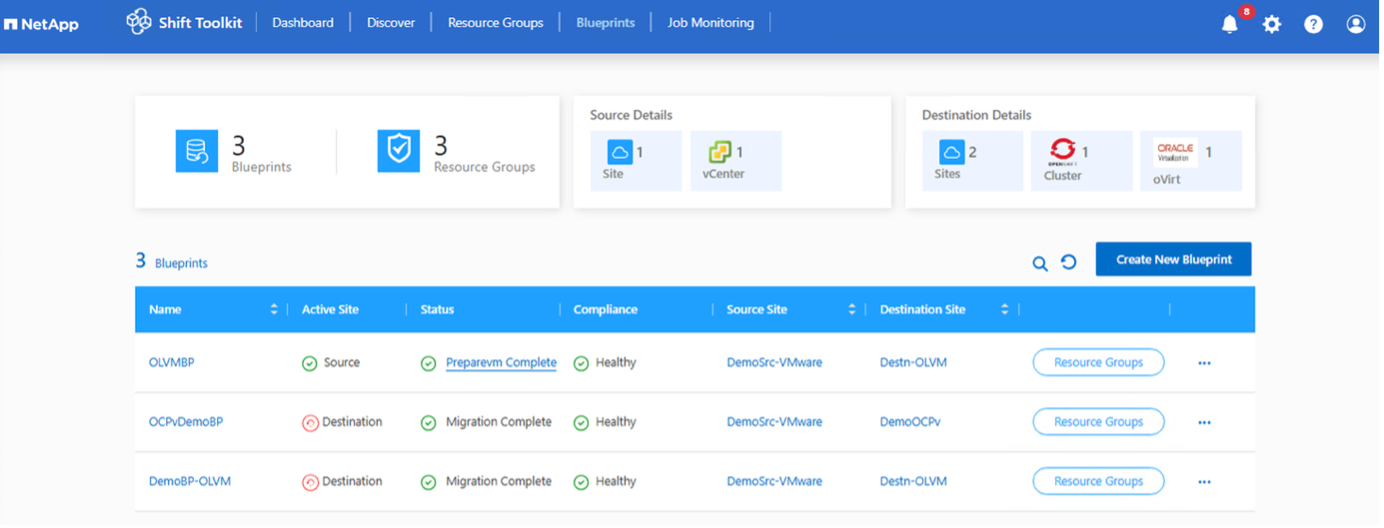This screenshot has width=1384, height=528.
Task: Sort table by Source Site column
Action: [852, 310]
